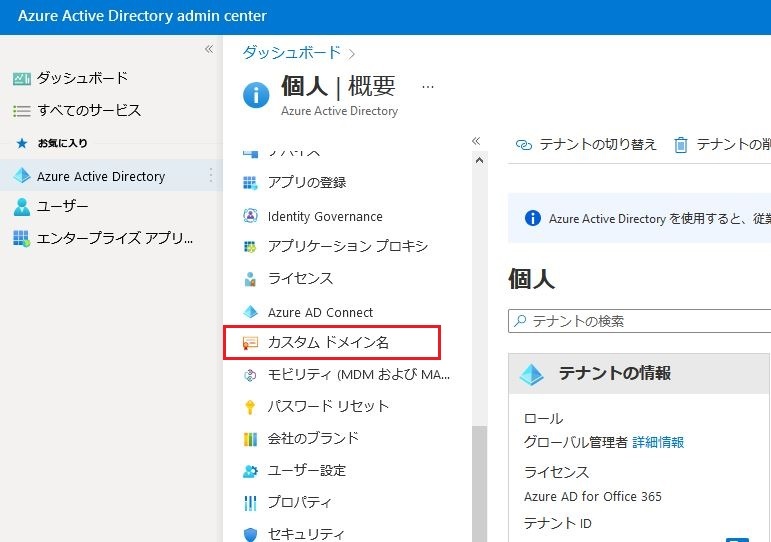Viewport: 771px width, 542px height.
Task: Click the テナントの切り替え switch icon
Action: (524, 145)
